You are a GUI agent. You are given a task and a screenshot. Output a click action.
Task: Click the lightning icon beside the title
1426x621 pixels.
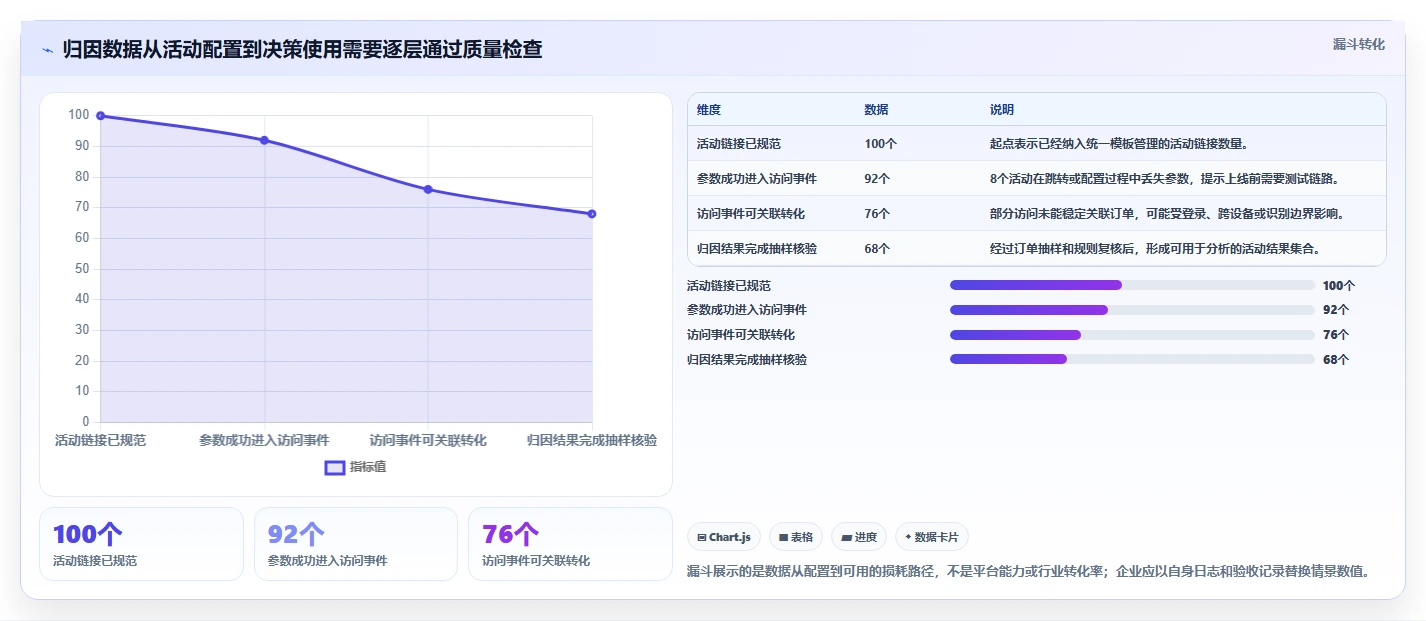click(x=47, y=50)
